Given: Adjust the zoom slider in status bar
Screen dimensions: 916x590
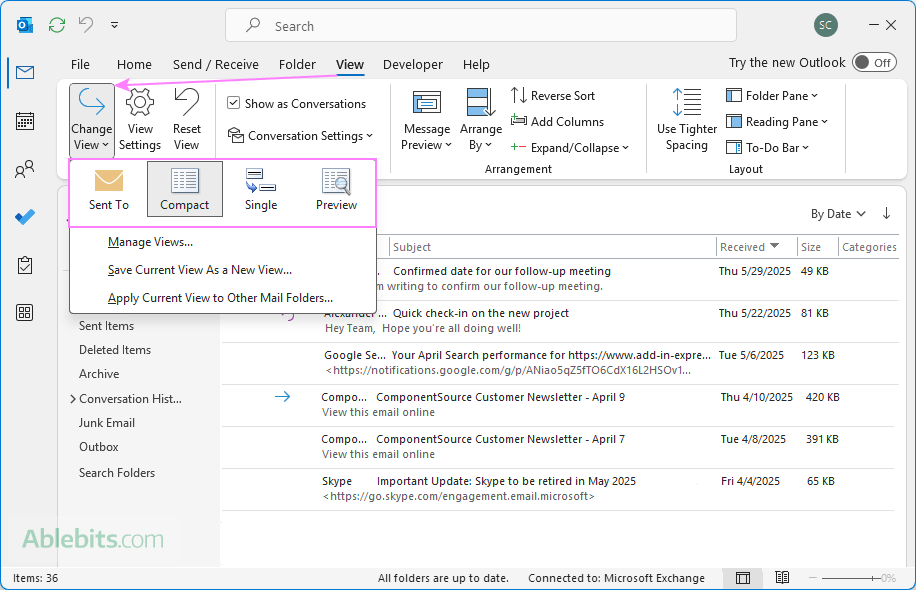Looking at the screenshot, I should pyautogui.click(x=851, y=578).
